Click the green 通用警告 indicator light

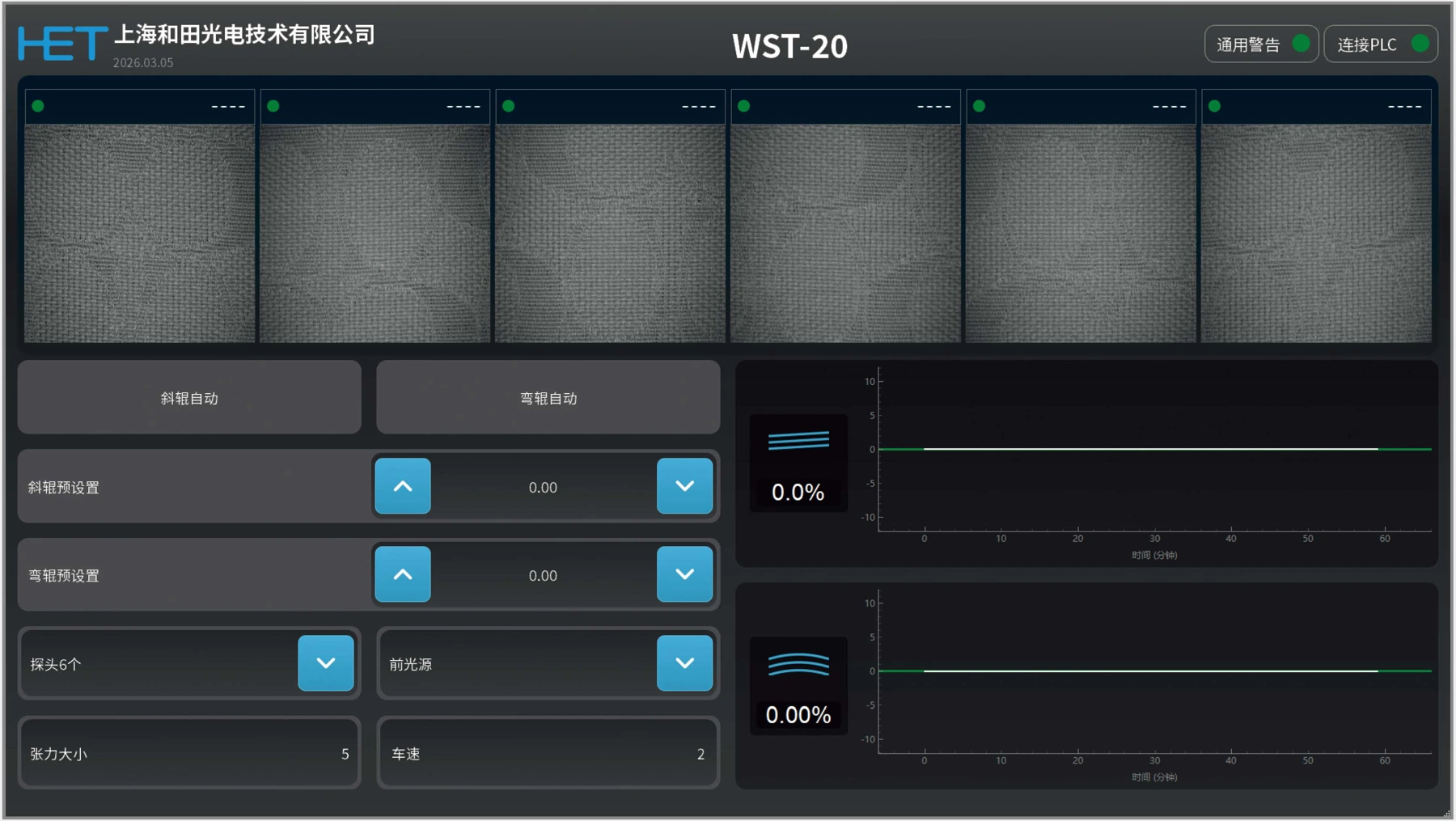tap(1301, 44)
